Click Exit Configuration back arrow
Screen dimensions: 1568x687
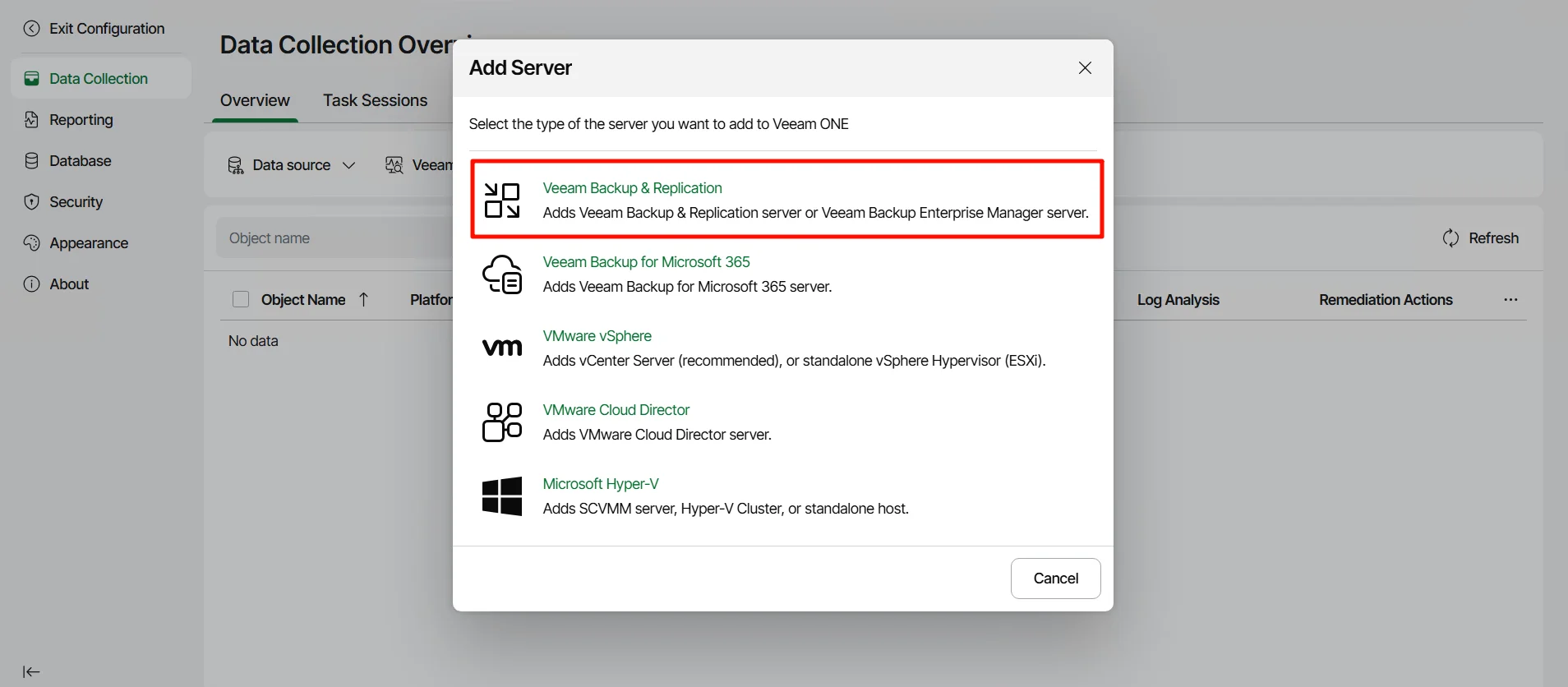coord(31,29)
